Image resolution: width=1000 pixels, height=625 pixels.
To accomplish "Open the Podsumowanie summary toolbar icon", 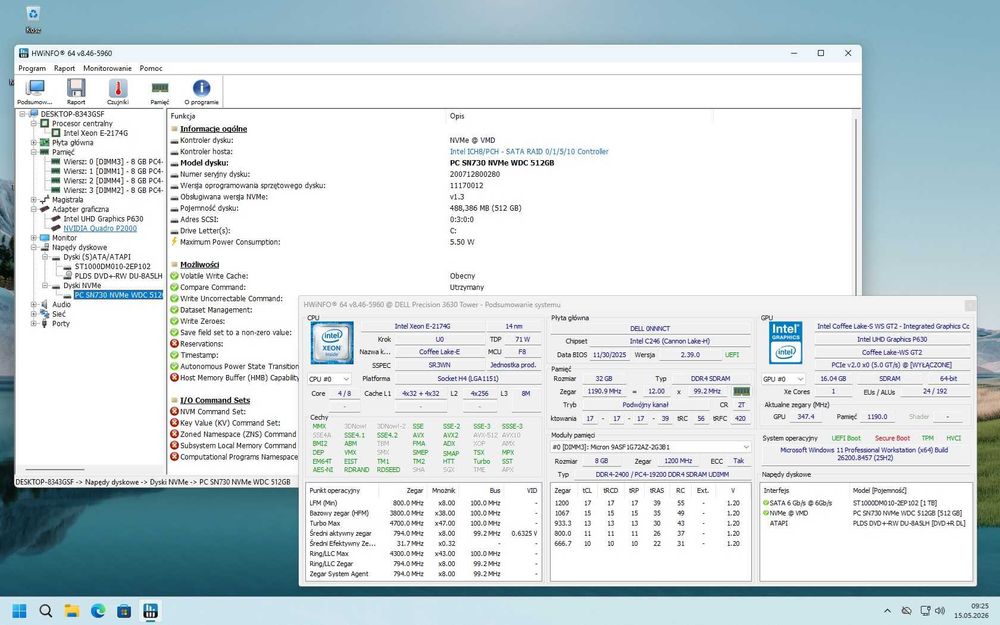I will 34,91.
